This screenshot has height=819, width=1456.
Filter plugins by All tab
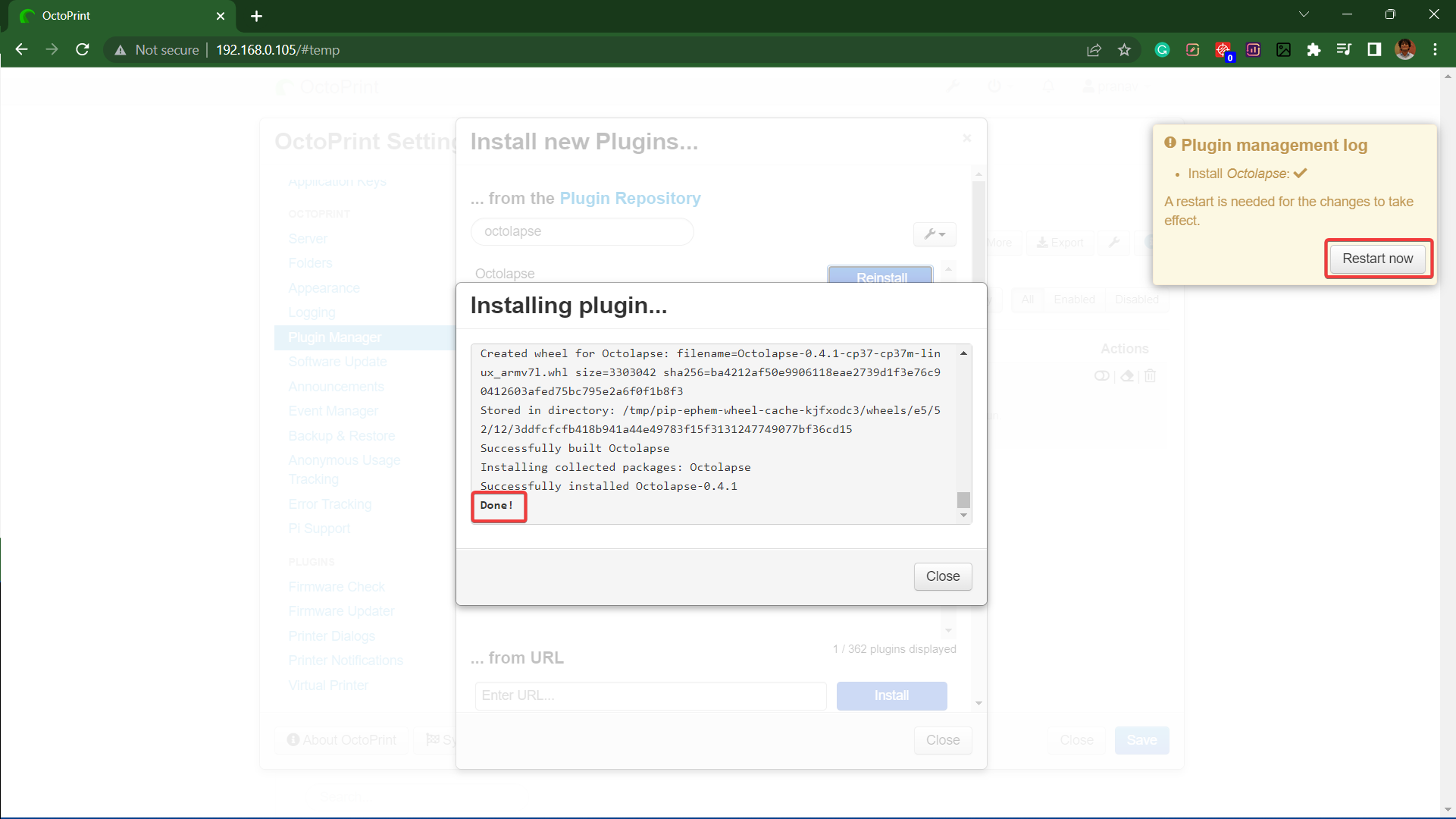tap(1027, 300)
